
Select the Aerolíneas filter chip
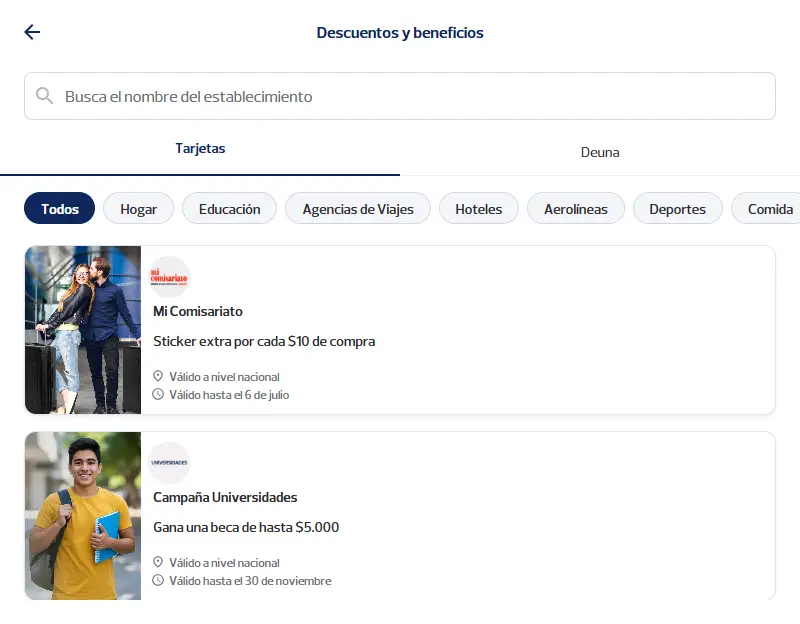[x=576, y=208]
